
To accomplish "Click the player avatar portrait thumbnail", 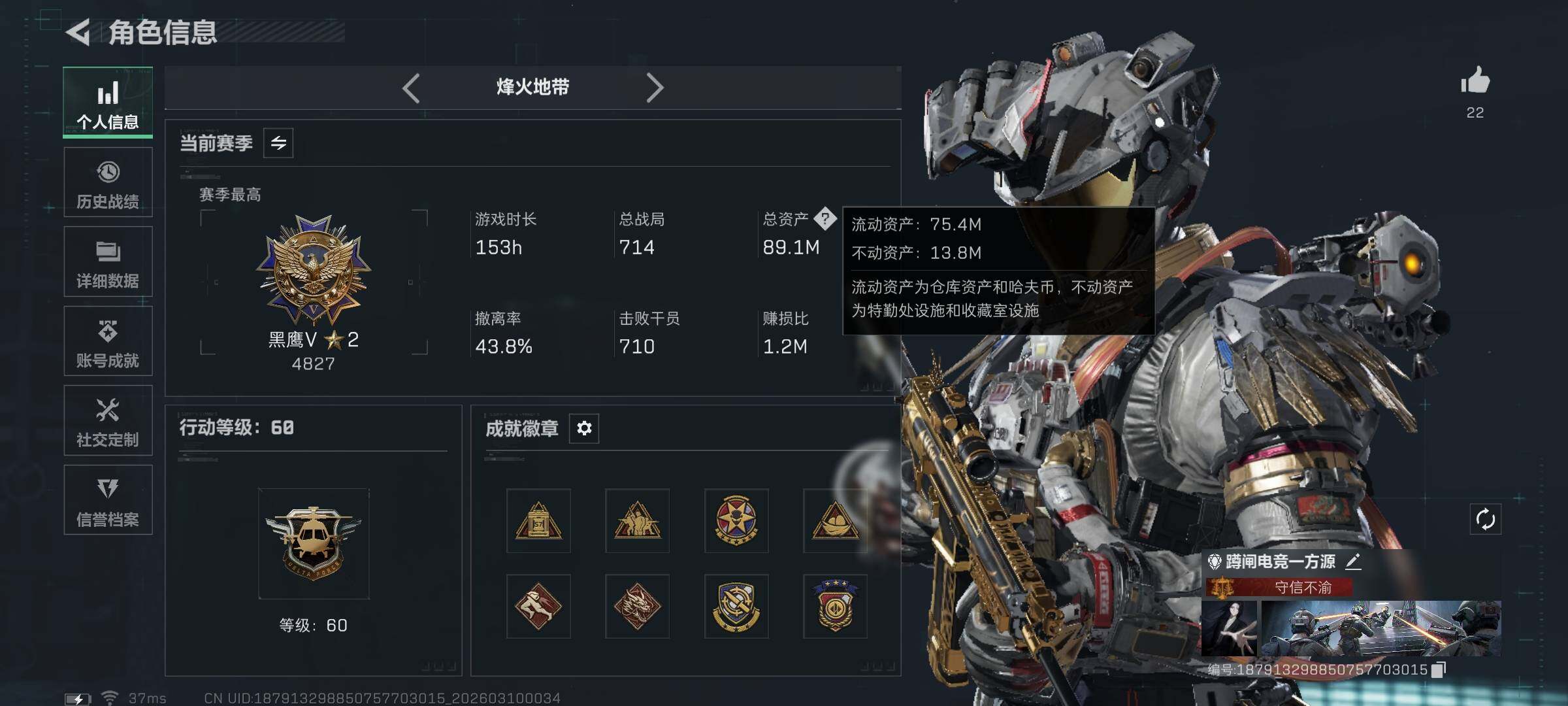I will tap(1229, 628).
